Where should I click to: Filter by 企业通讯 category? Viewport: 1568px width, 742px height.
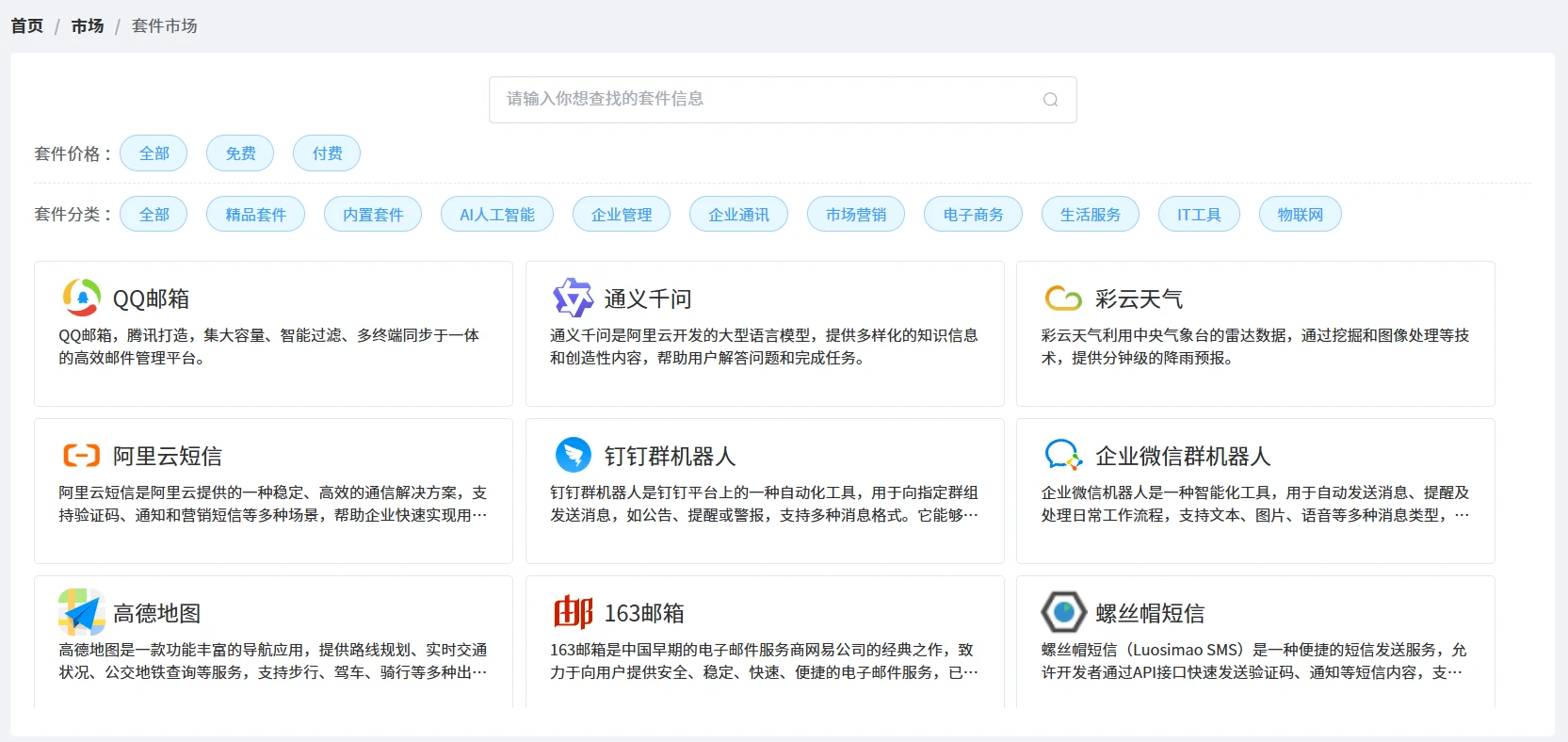pos(738,215)
